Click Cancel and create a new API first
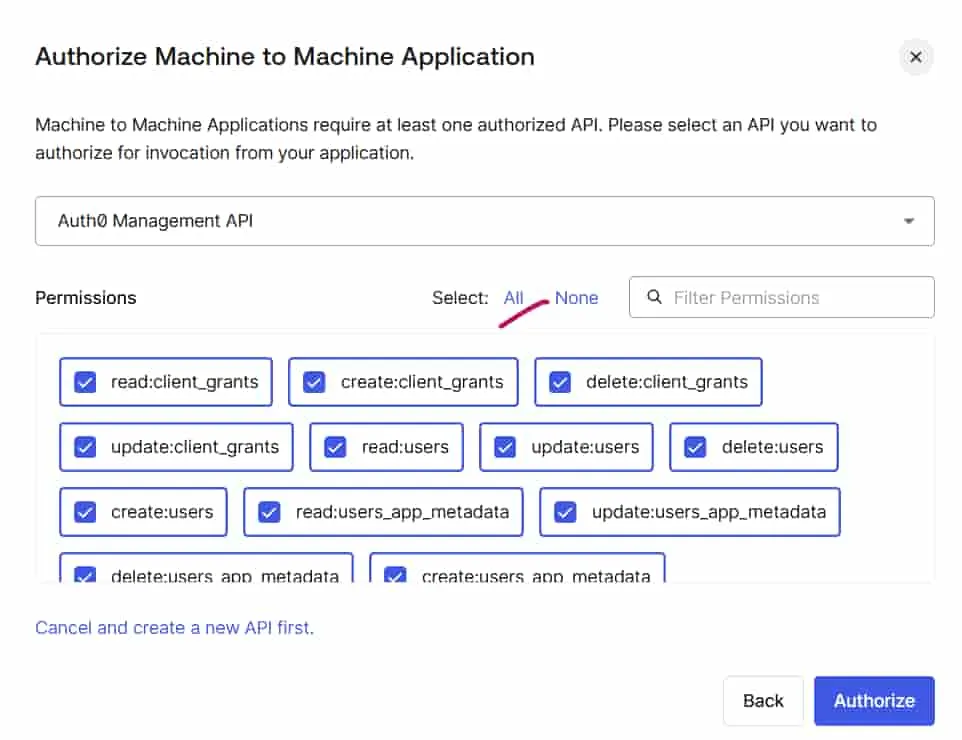This screenshot has width=962, height=740. [174, 628]
